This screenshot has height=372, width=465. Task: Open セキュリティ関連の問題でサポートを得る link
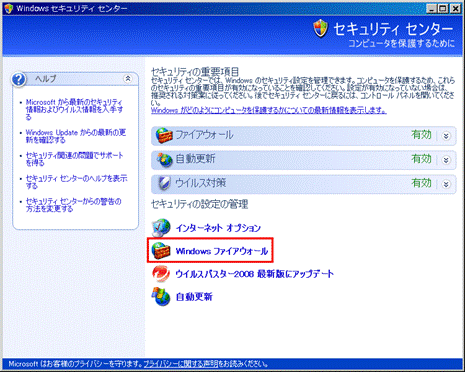[75, 159]
